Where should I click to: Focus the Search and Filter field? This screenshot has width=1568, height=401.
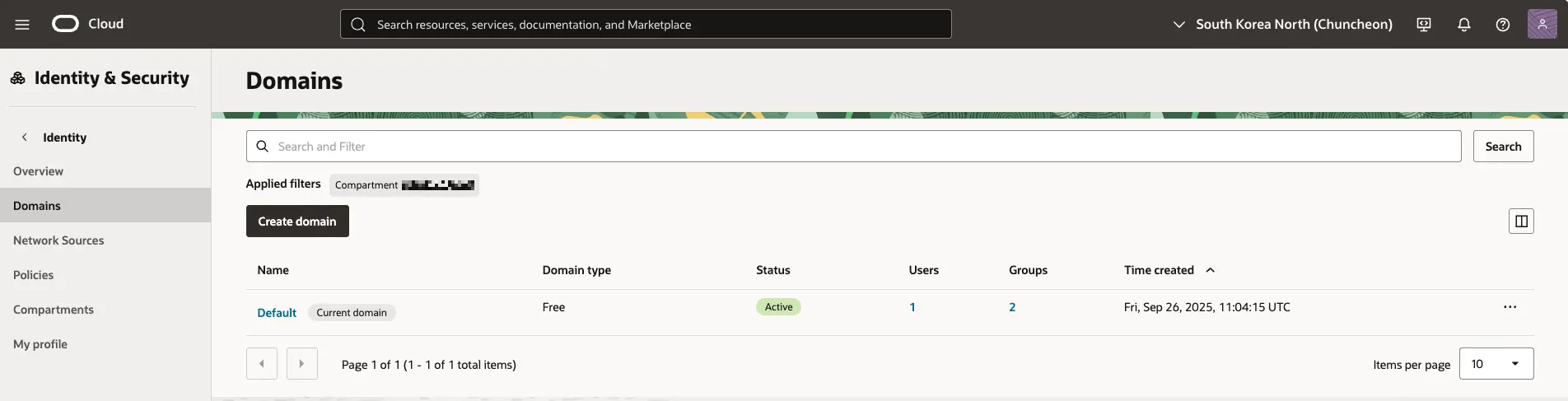[853, 147]
